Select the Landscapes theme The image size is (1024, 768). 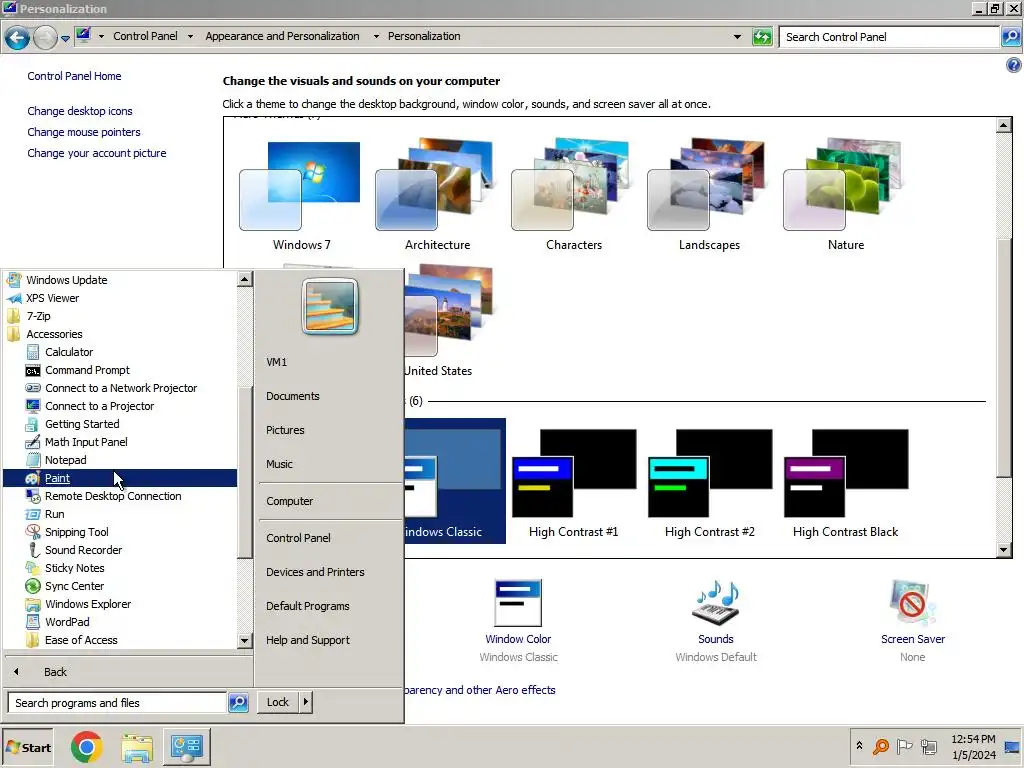pos(709,196)
